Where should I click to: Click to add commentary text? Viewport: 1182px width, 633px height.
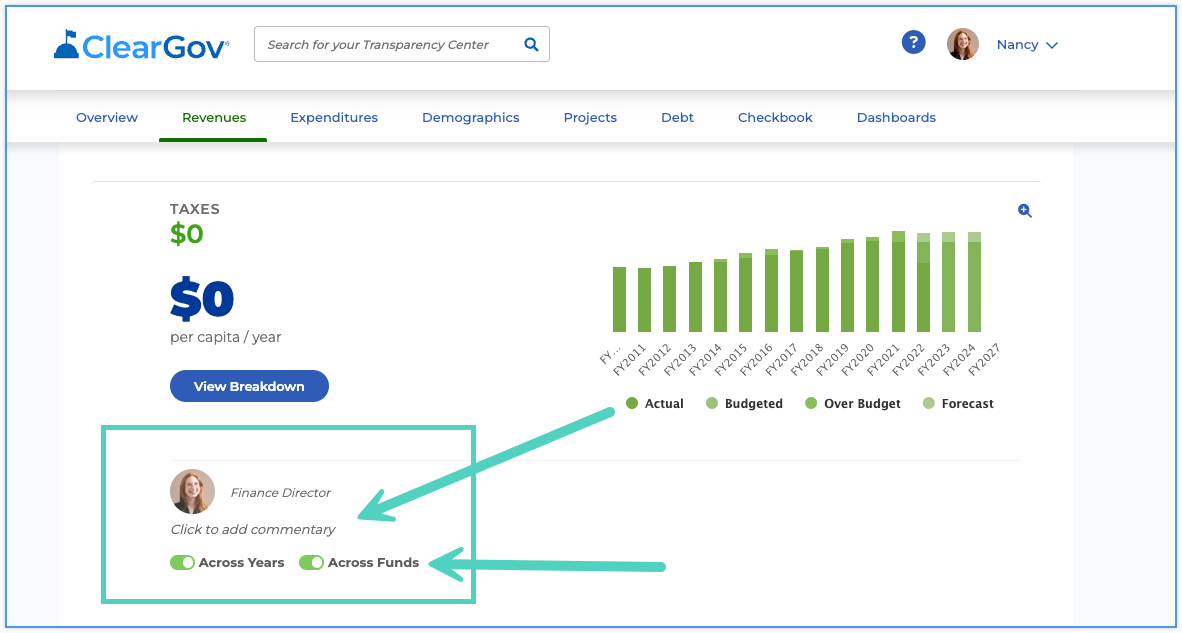click(253, 529)
